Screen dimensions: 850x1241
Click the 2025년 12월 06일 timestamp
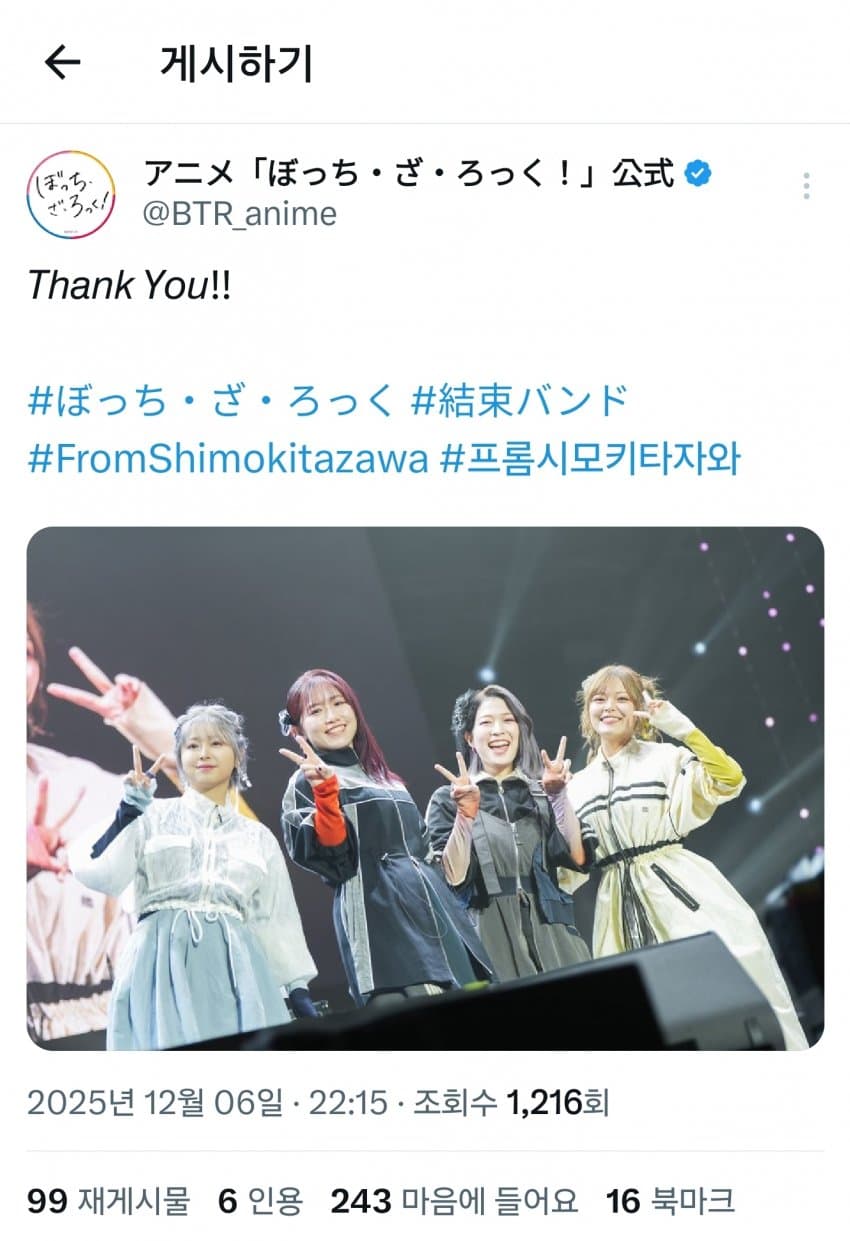point(158,1103)
